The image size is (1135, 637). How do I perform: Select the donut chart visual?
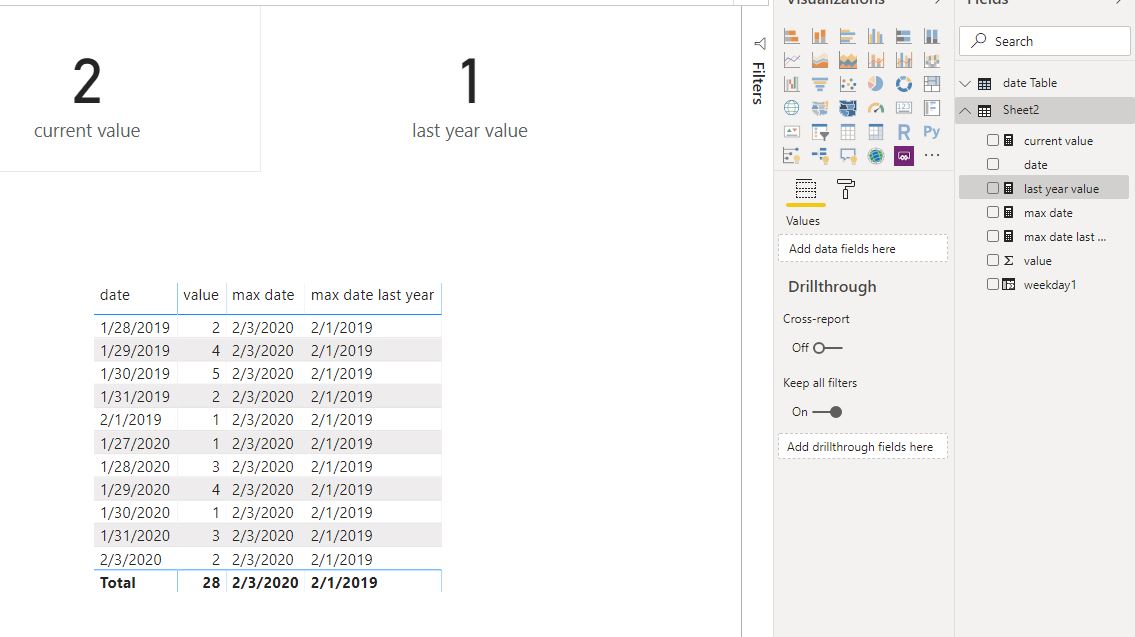(x=903, y=84)
